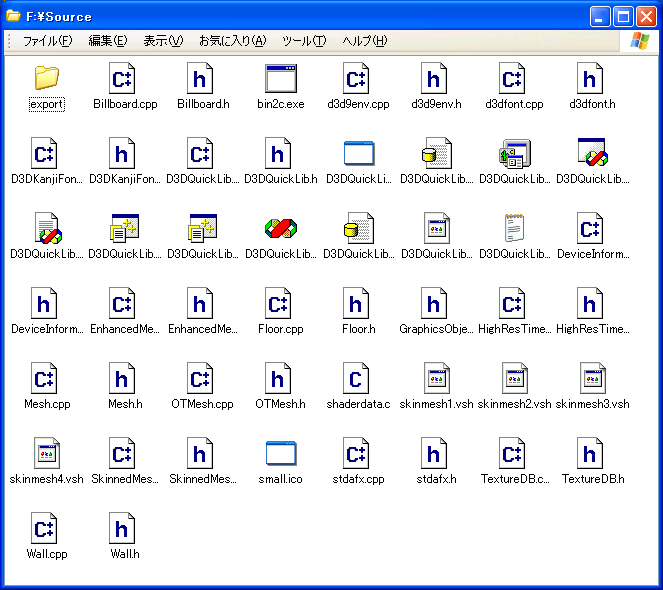The height and width of the screenshot is (590, 663).
Task: Select the stdafx.cpp file
Action: click(x=357, y=454)
